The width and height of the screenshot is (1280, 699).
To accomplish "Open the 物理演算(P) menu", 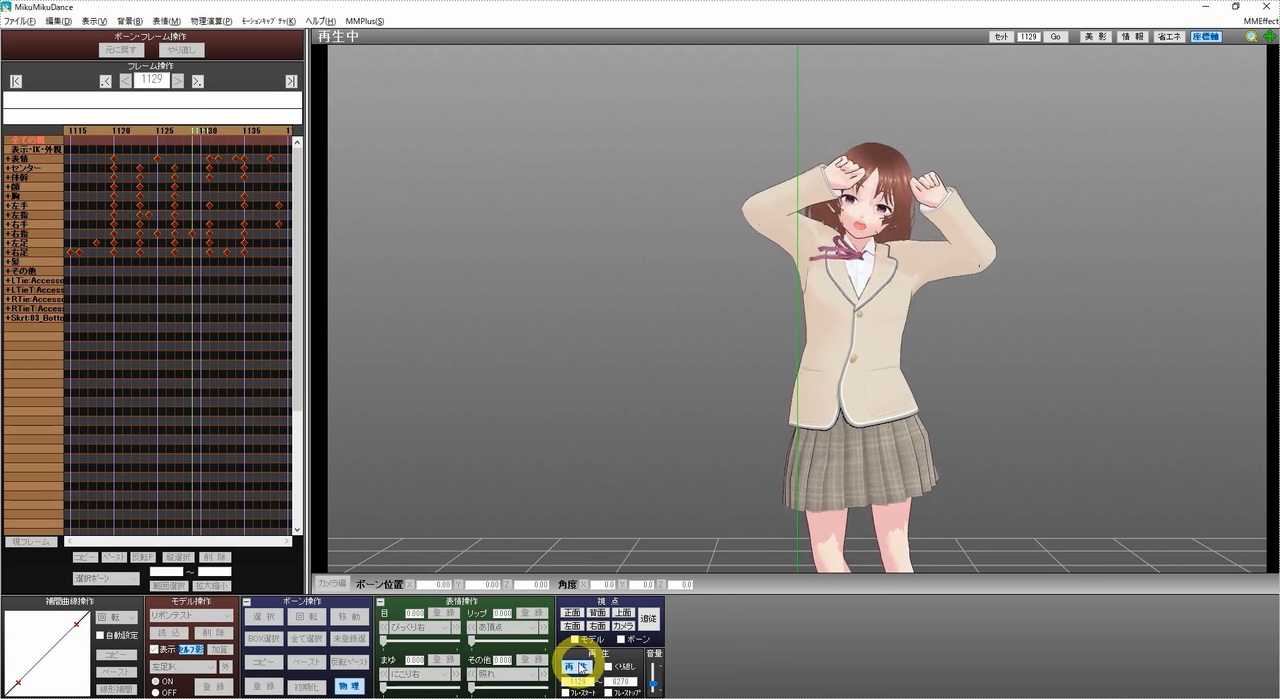I will [x=211, y=21].
